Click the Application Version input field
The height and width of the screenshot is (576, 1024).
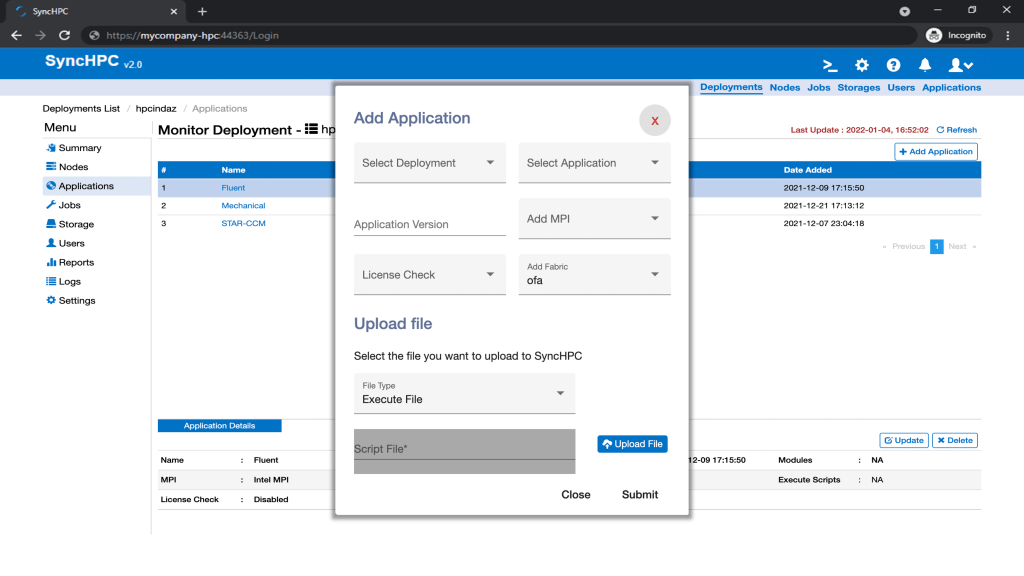pos(429,224)
